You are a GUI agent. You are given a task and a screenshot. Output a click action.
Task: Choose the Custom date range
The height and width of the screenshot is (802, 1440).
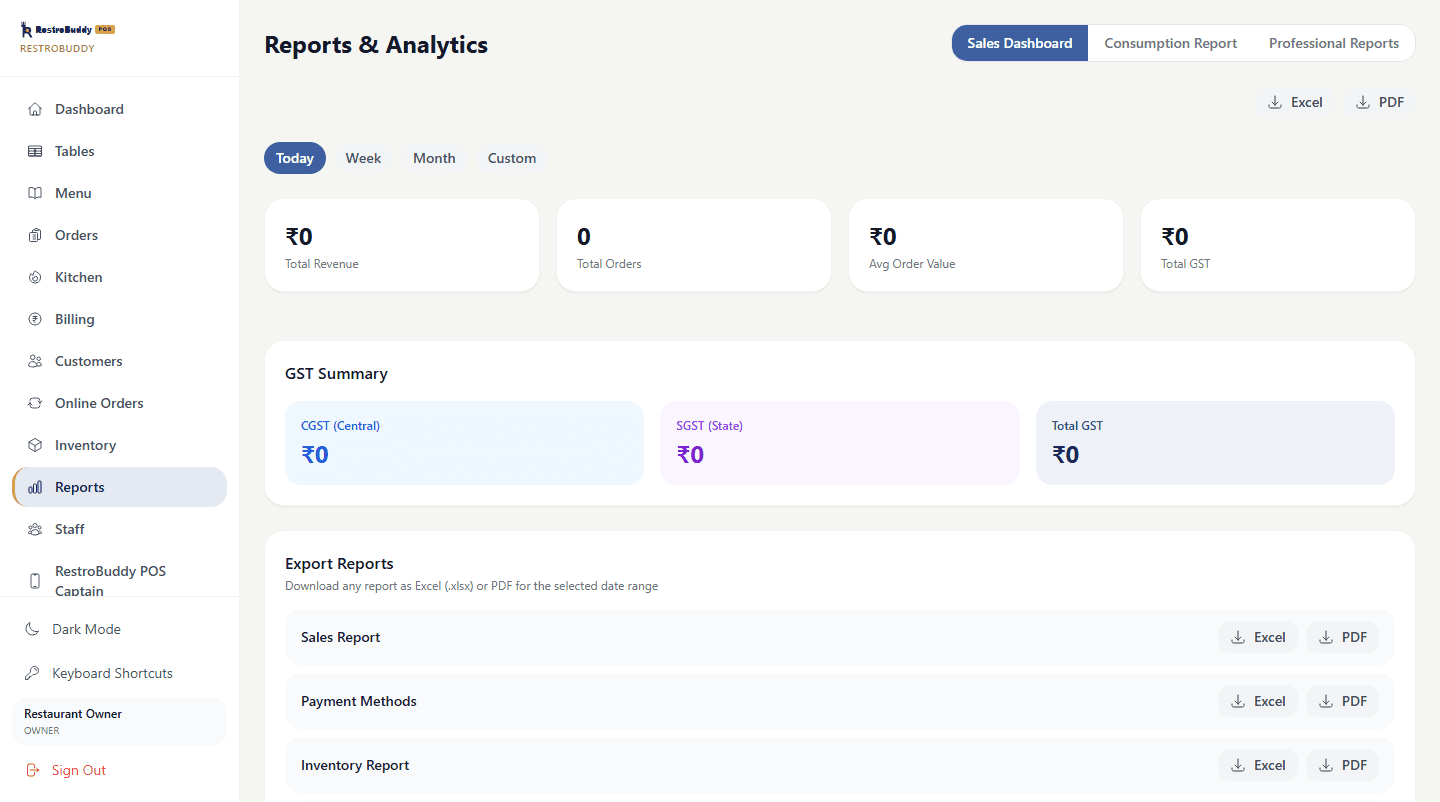512,158
